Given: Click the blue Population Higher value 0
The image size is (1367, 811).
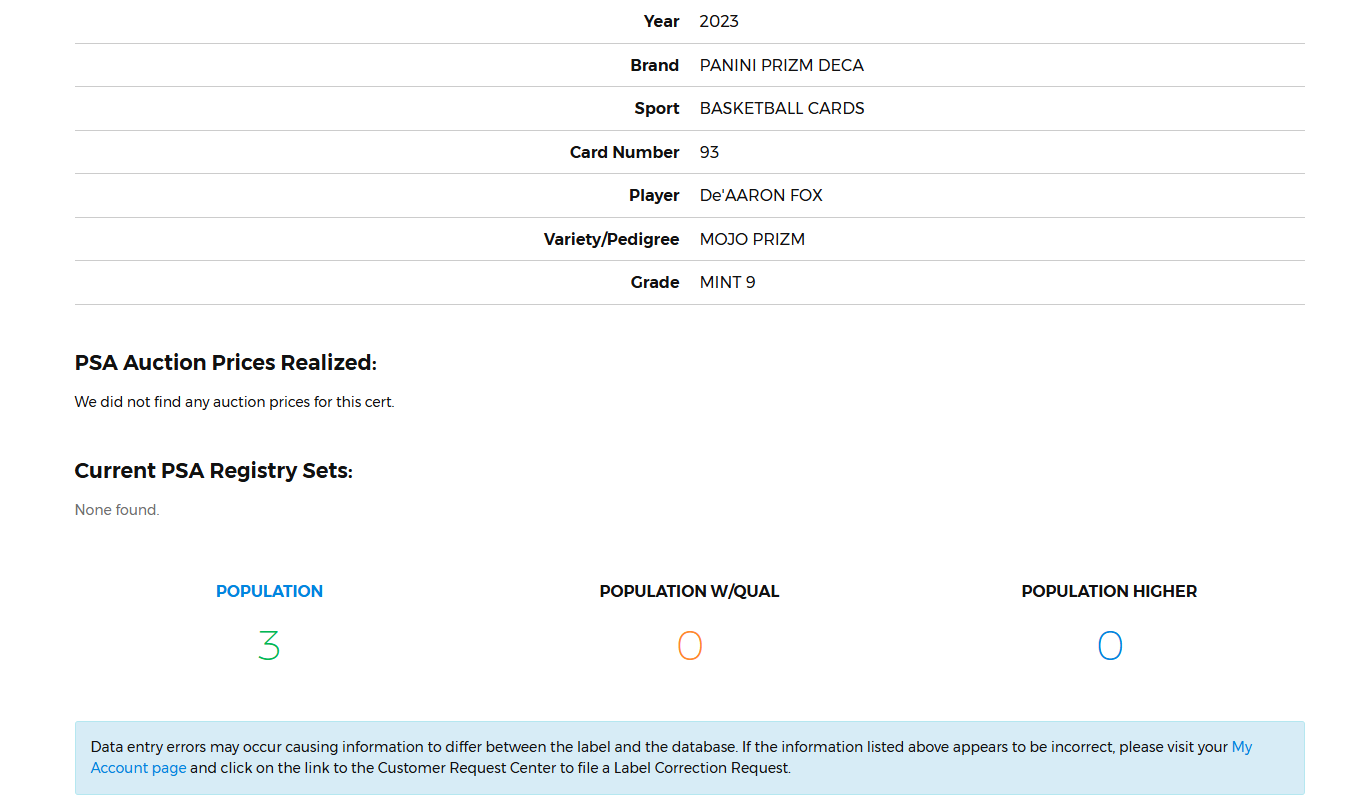Looking at the screenshot, I should (x=1109, y=646).
